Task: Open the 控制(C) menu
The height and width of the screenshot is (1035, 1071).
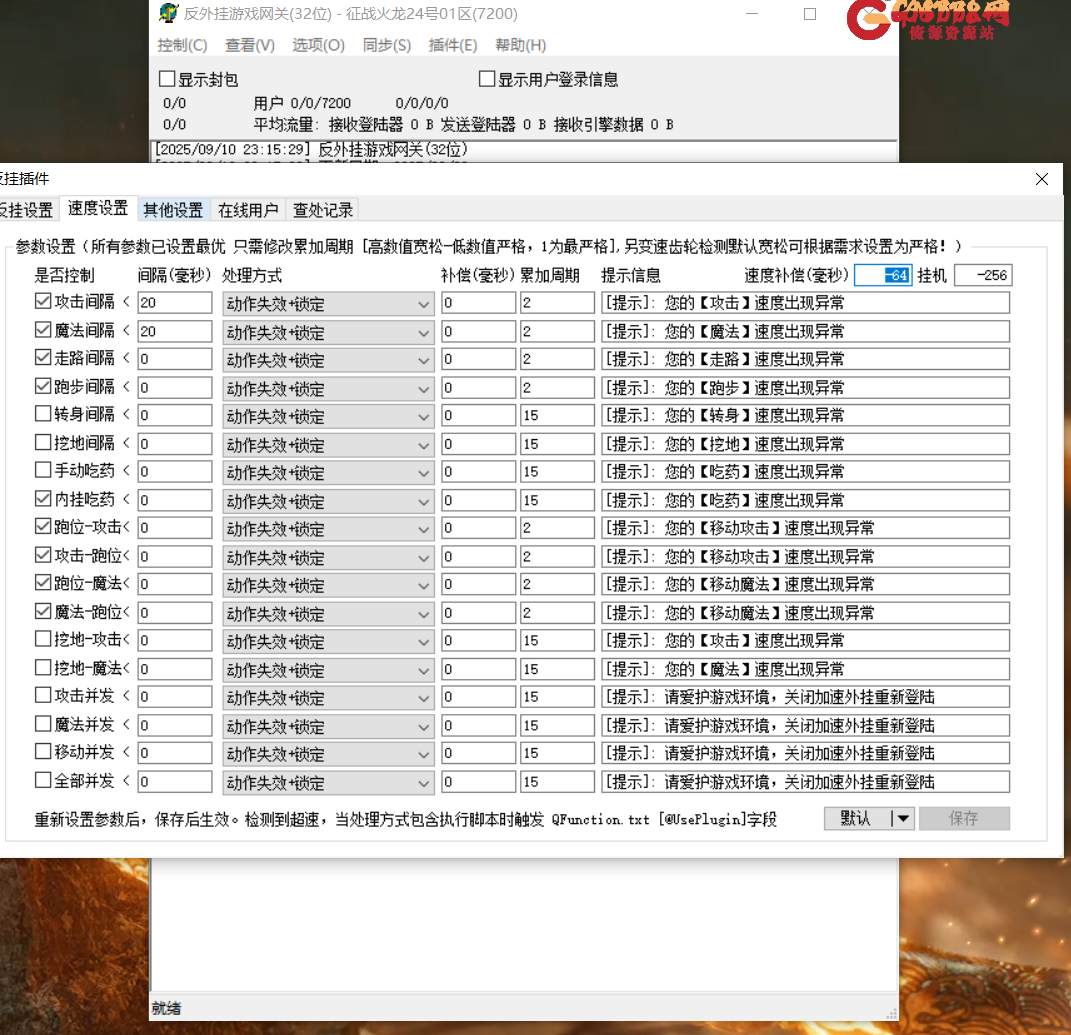Action: tap(182, 45)
